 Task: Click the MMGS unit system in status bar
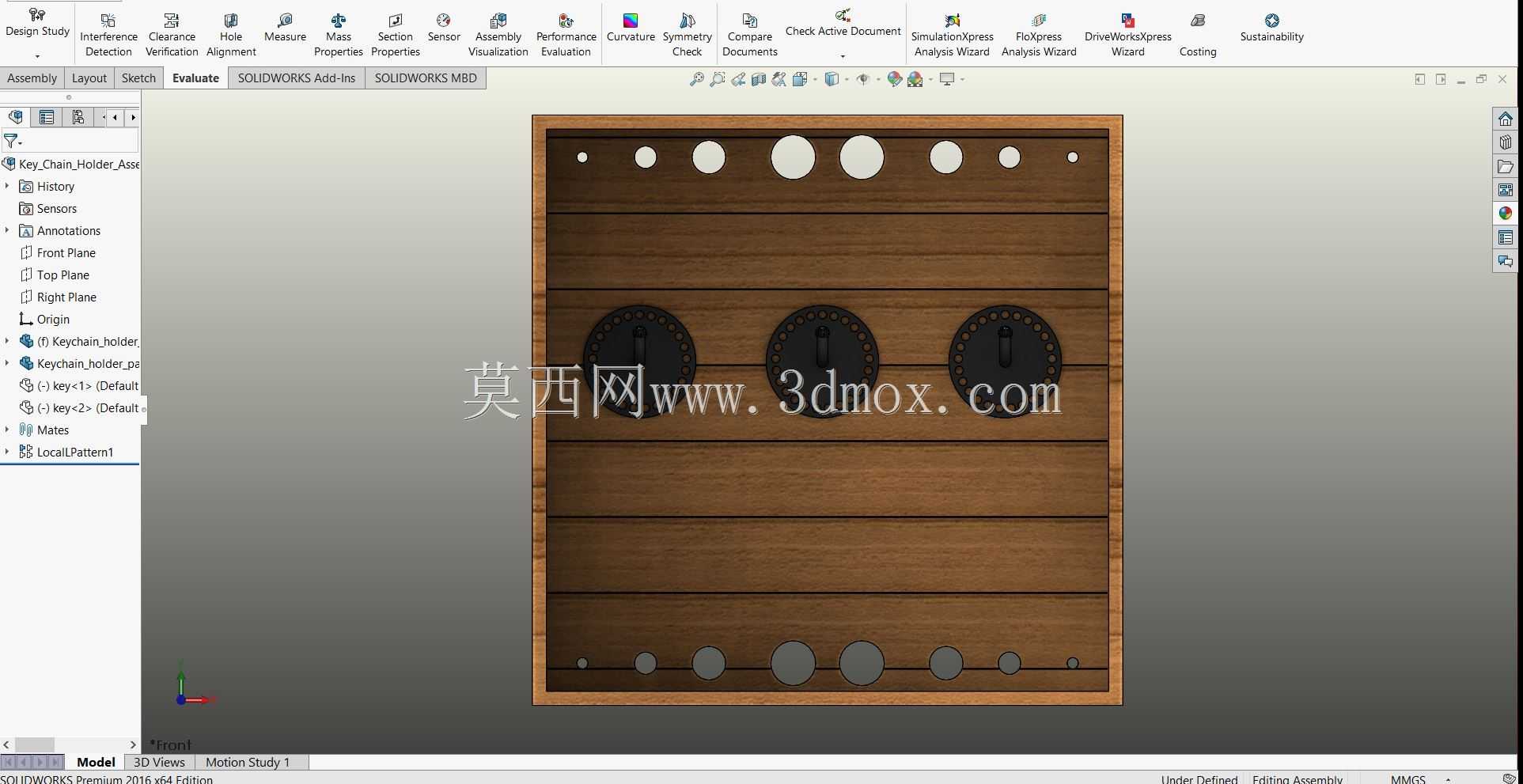click(1408, 778)
